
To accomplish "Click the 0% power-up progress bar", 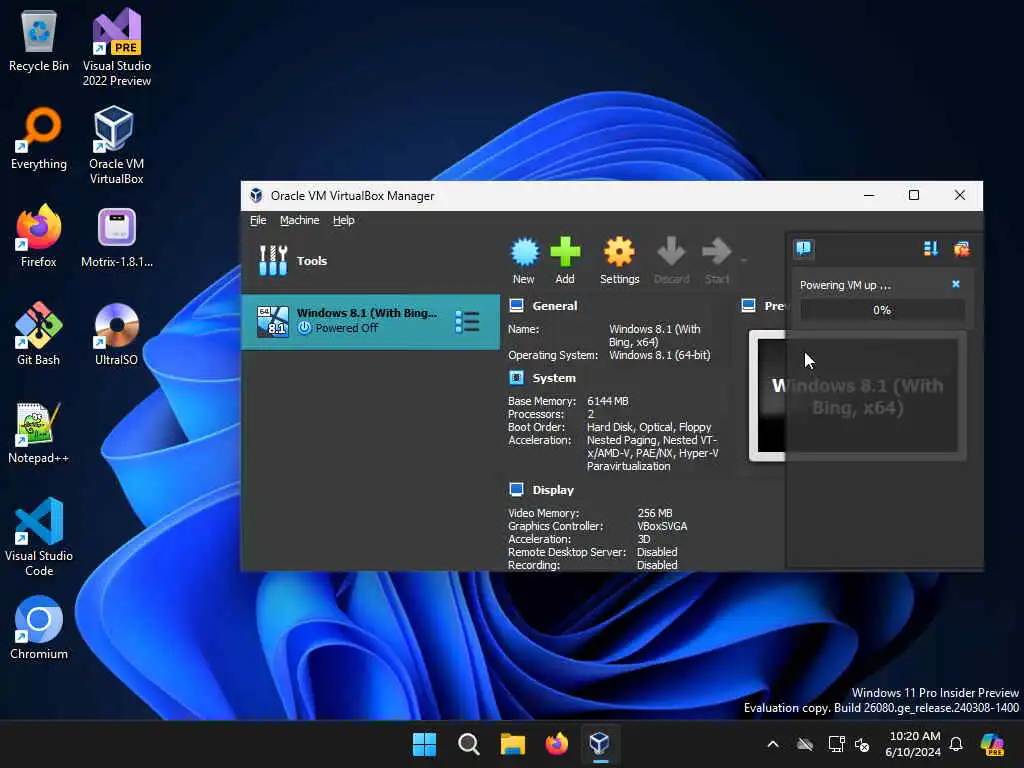I will 882,310.
